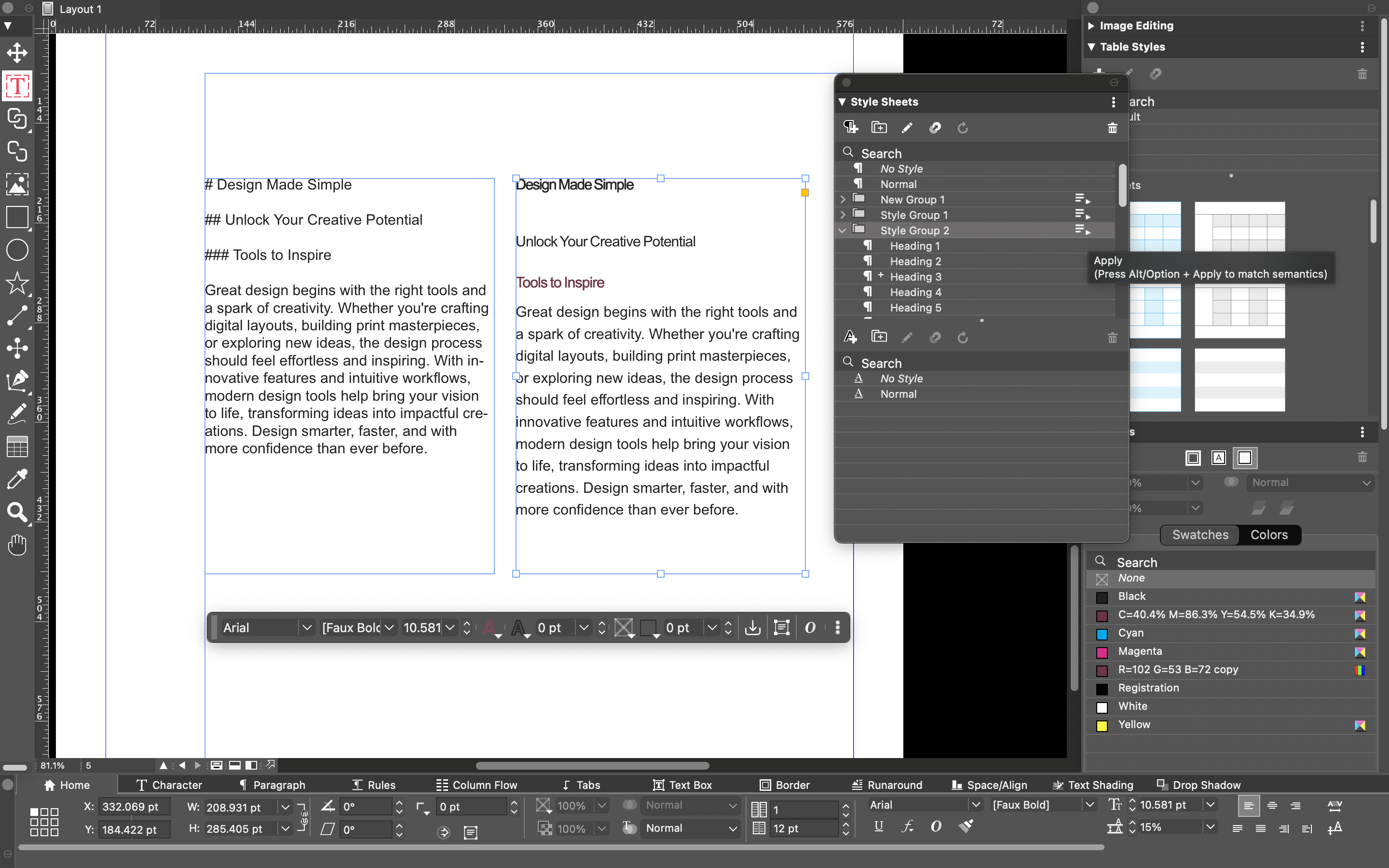Open the Drop Shadow tab
Image resolution: width=1389 pixels, height=868 pixels.
coord(1198,785)
